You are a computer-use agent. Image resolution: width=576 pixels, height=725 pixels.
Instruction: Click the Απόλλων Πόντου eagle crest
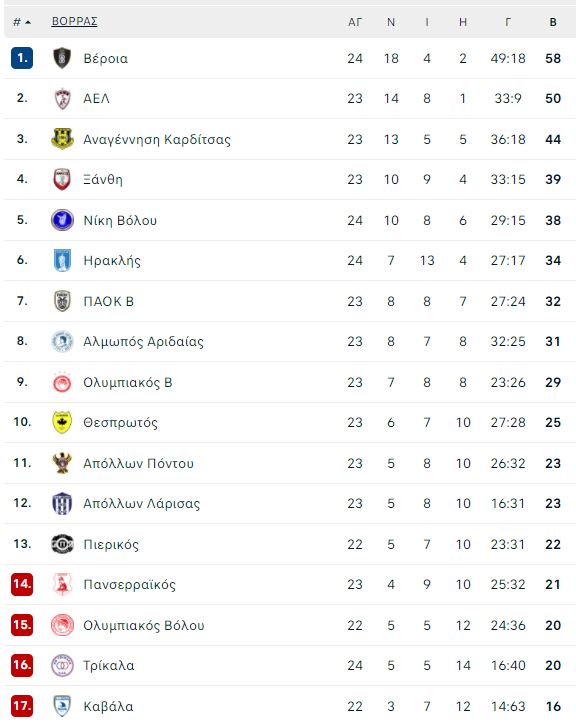click(62, 463)
